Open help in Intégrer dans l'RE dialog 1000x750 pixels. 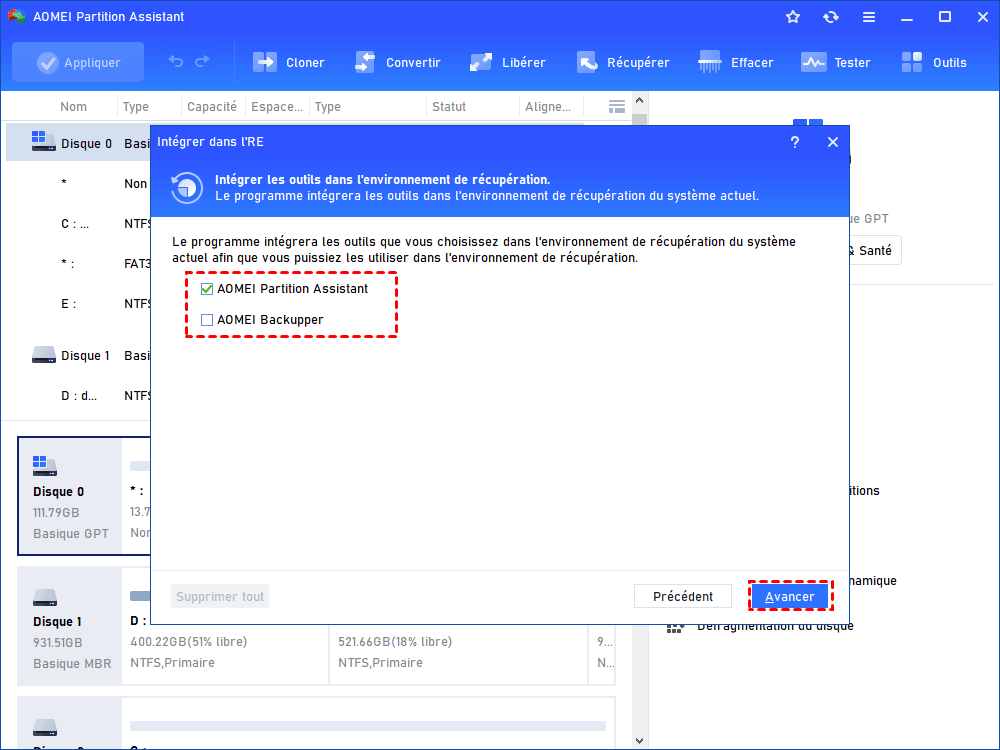(x=795, y=142)
